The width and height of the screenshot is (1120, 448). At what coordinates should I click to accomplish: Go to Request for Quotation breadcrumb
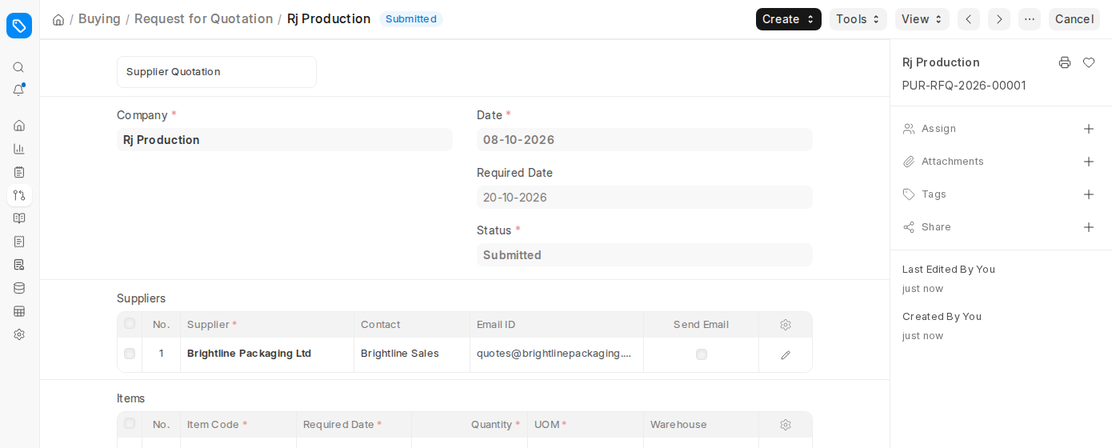204,19
